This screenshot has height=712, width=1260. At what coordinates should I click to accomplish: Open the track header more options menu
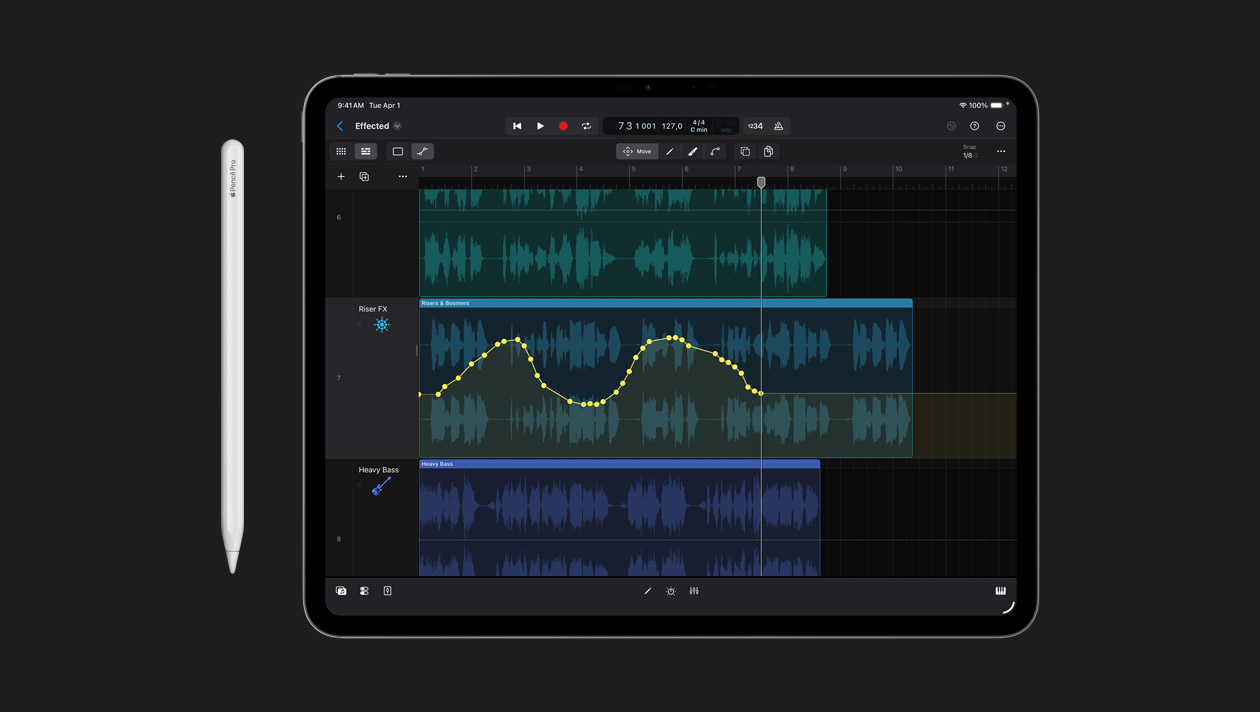coord(403,176)
